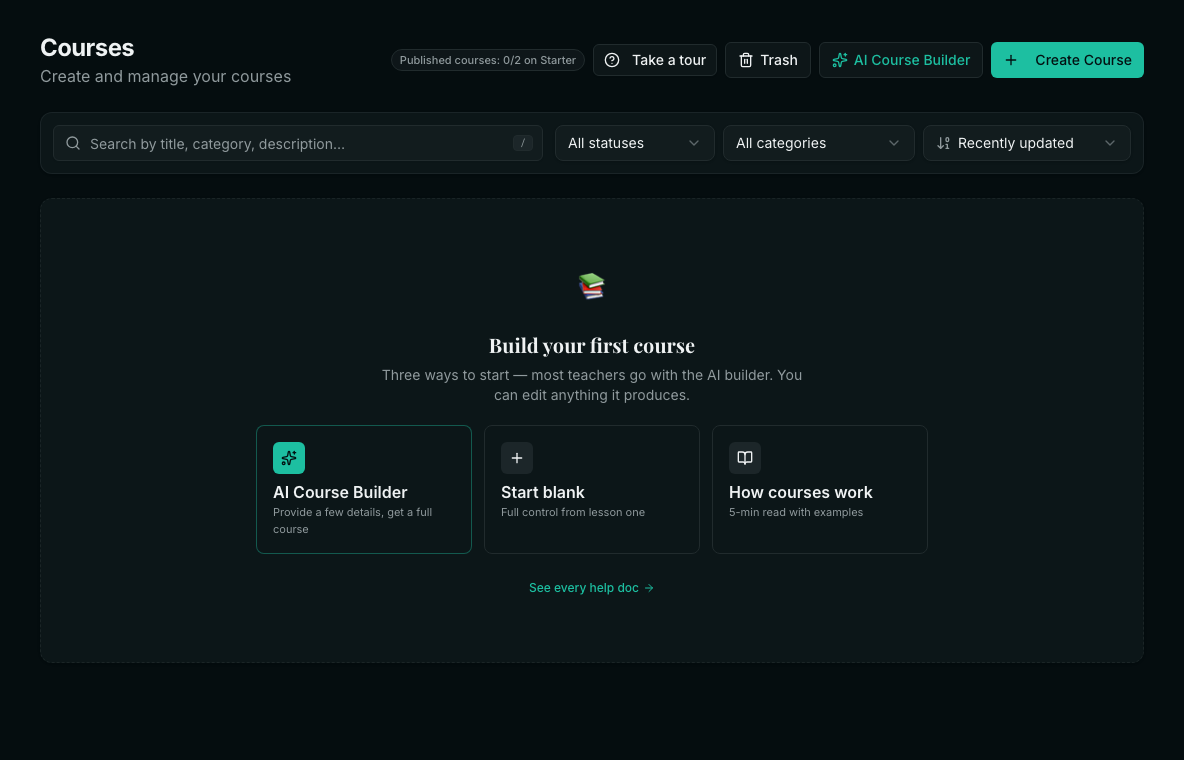The width and height of the screenshot is (1184, 760).
Task: Start the Take a tour walkthrough
Action: coord(655,60)
